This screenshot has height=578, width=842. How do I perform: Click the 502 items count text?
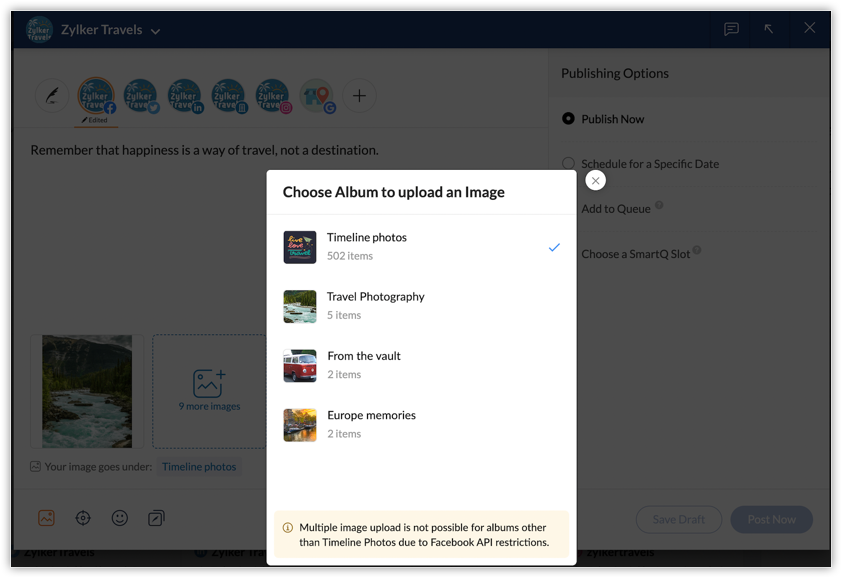pyautogui.click(x=350, y=256)
